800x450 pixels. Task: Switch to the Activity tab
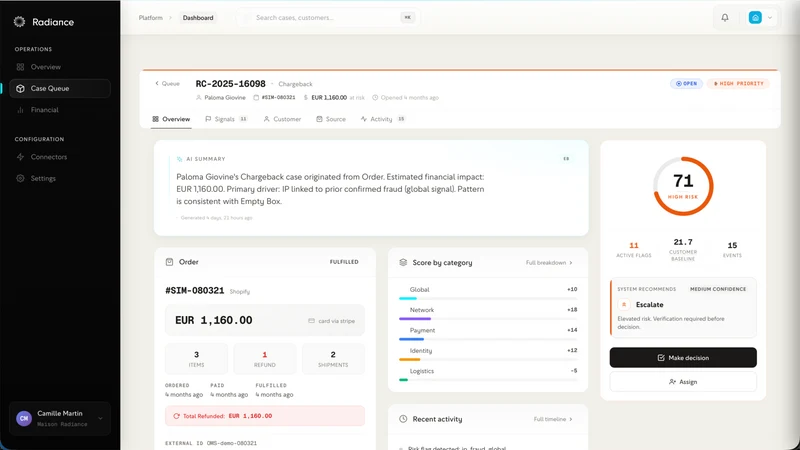pos(383,119)
